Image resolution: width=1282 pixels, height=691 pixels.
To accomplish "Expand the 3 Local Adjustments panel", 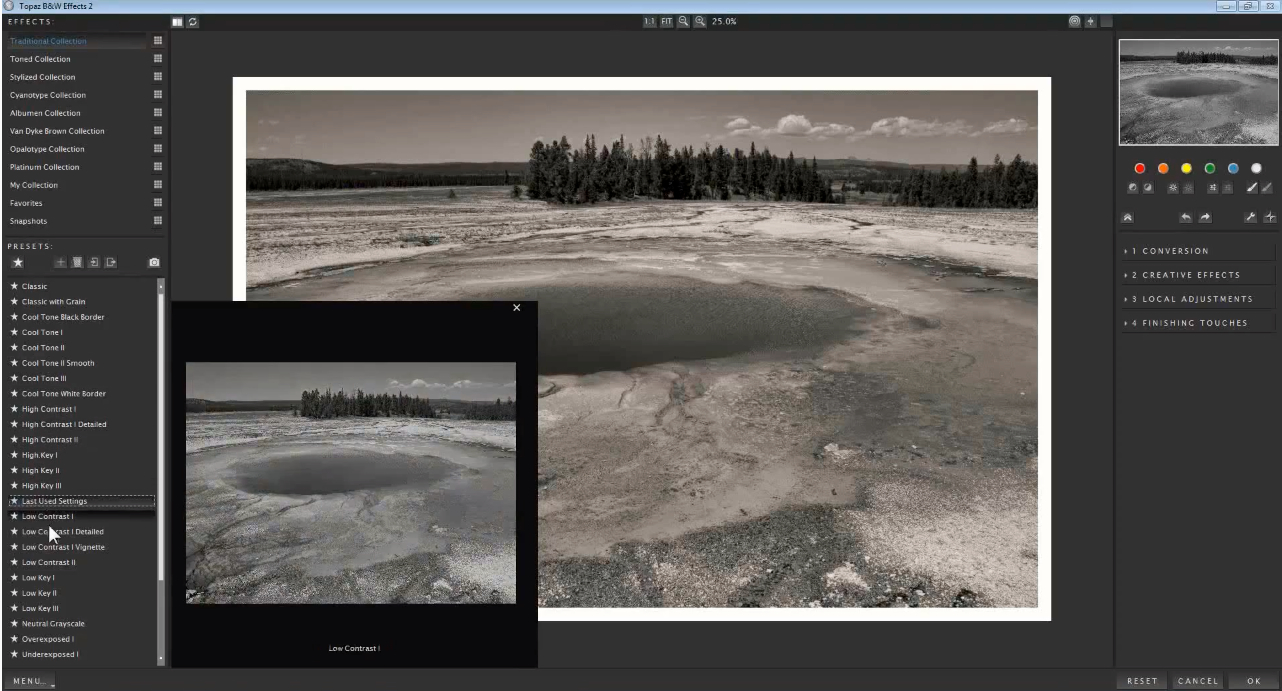I will pyautogui.click(x=1198, y=299).
